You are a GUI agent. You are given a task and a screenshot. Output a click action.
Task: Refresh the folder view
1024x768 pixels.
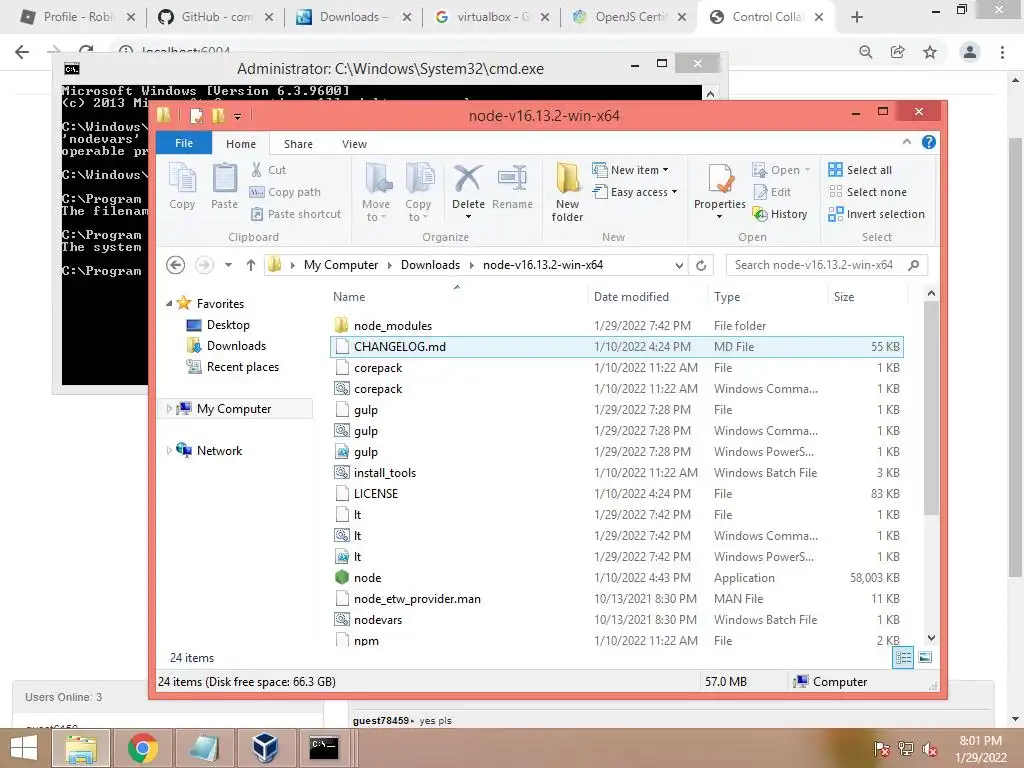[x=701, y=265]
